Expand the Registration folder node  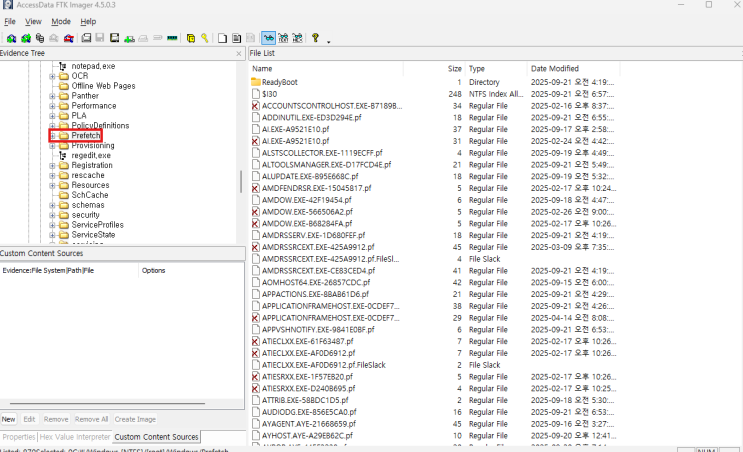(x=52, y=166)
